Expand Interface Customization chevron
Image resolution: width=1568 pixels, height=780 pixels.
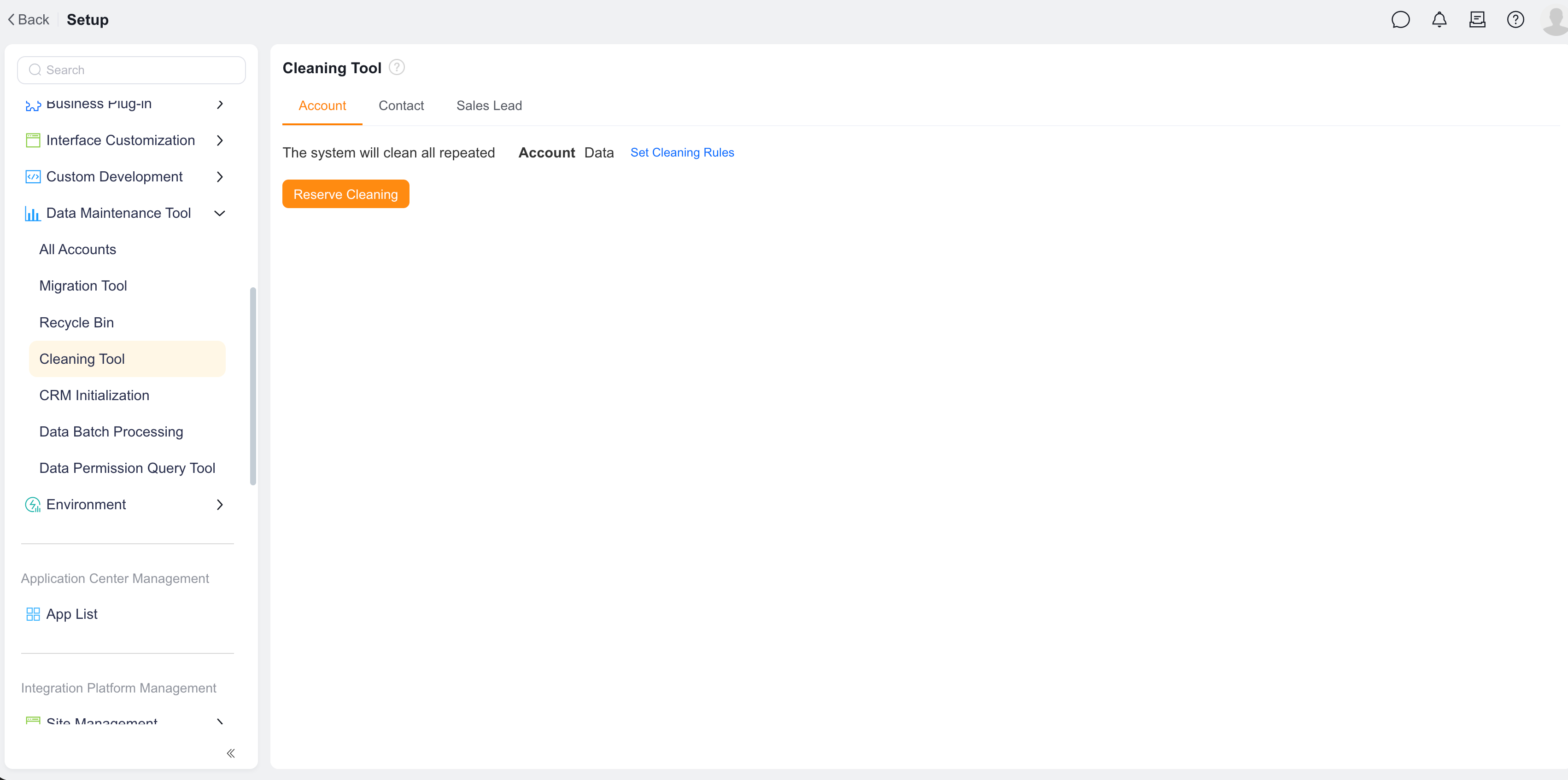click(x=220, y=140)
